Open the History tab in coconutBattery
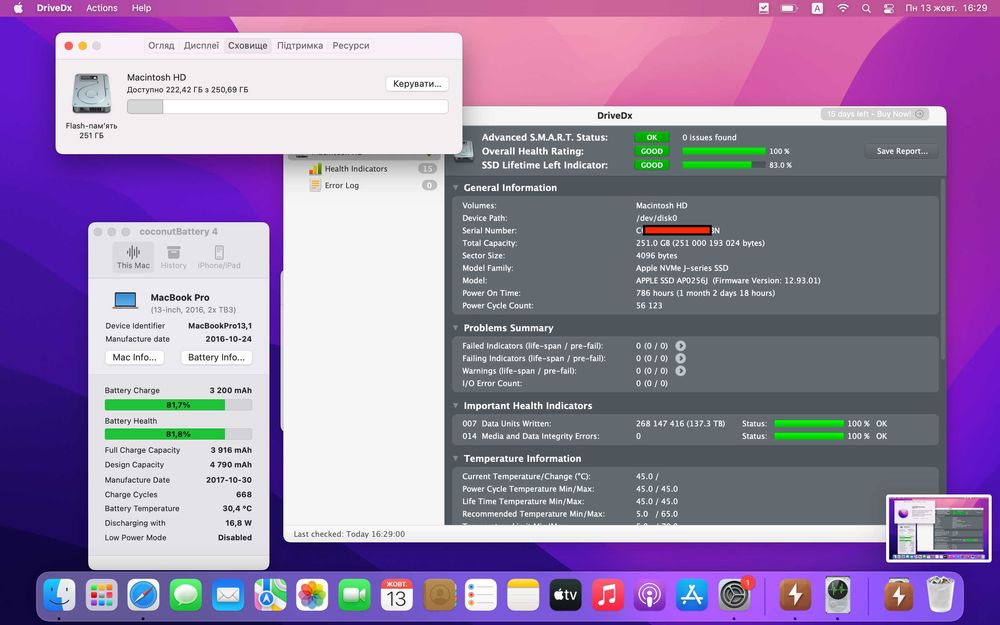Image resolution: width=1000 pixels, height=625 pixels. tap(173, 257)
